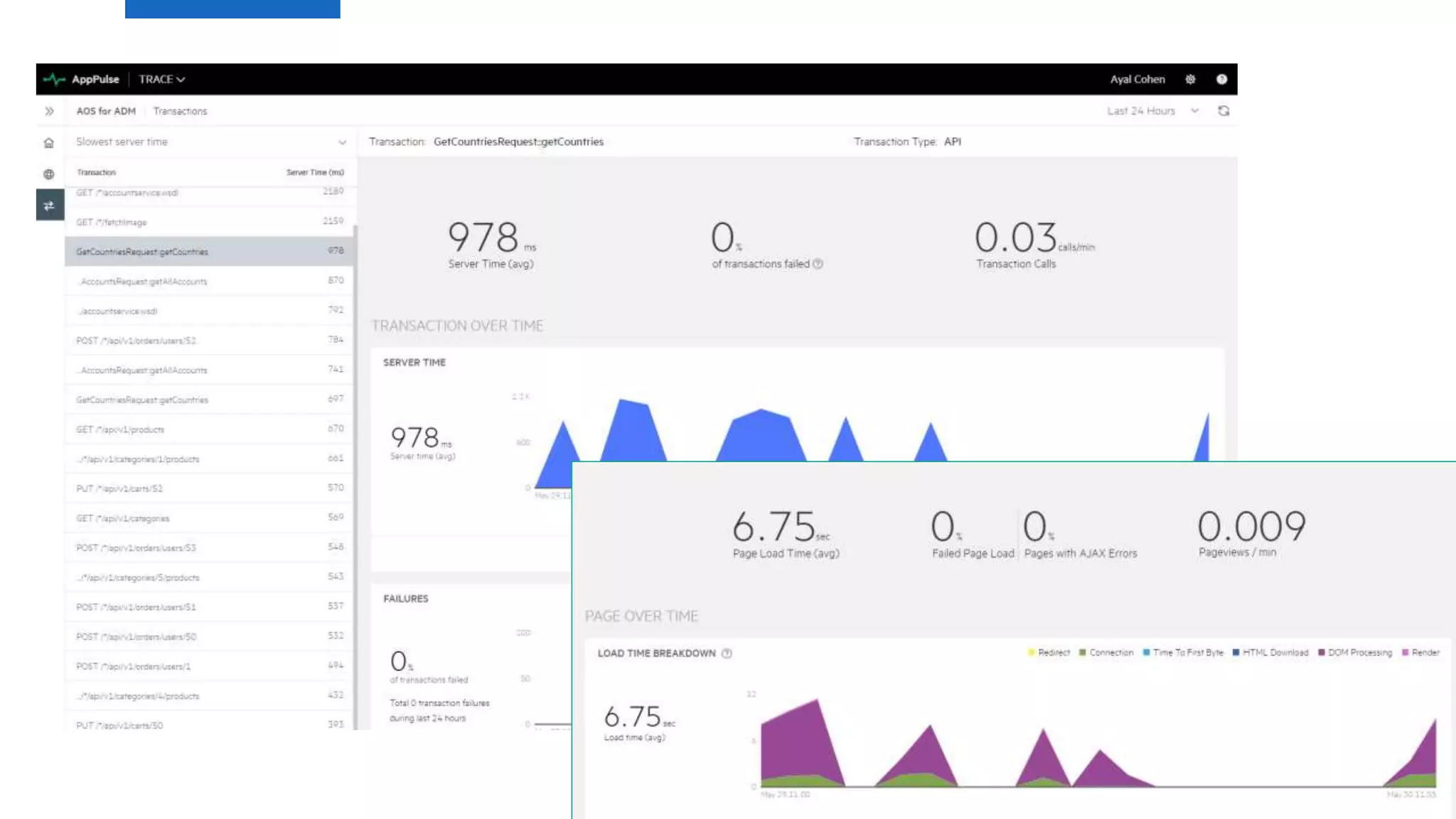This screenshot has height=819, width=1456.
Task: Open the globe icon in sidebar
Action: pyautogui.click(x=49, y=174)
